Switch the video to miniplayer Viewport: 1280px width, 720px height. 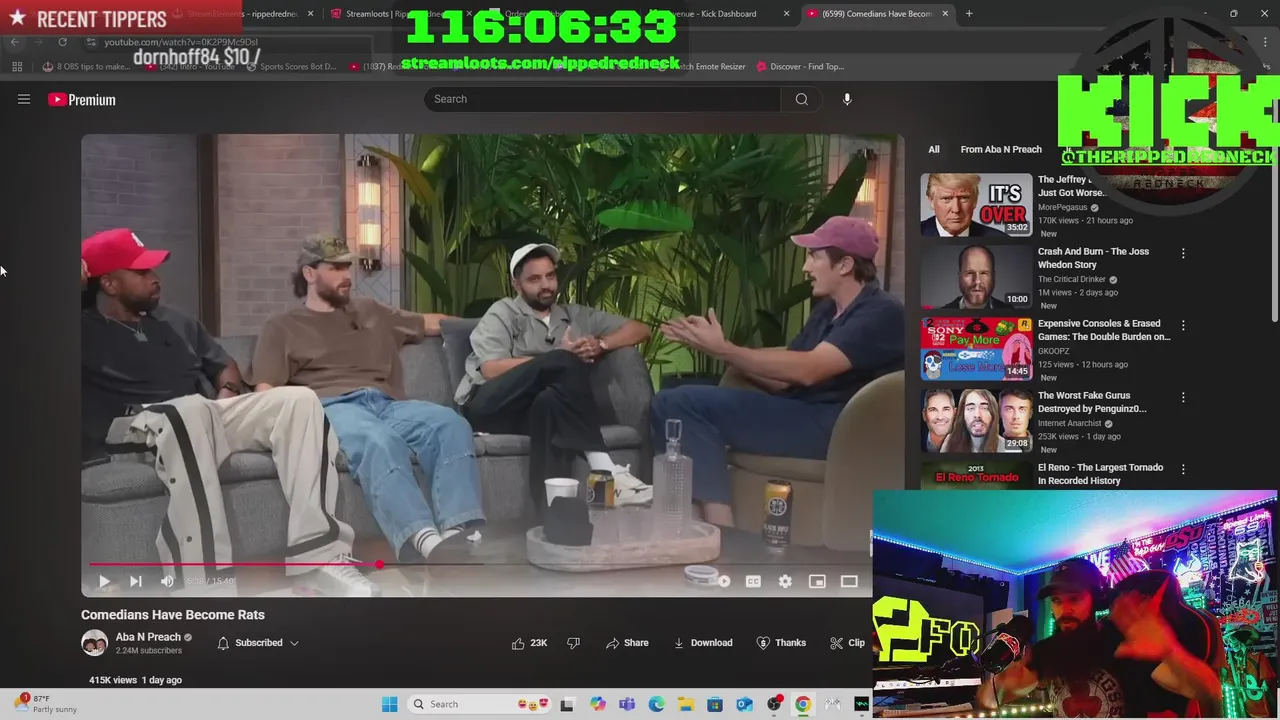[x=817, y=581]
